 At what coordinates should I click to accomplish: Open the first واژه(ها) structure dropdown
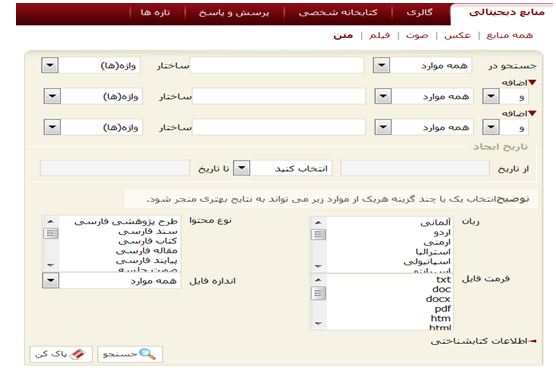coord(50,65)
